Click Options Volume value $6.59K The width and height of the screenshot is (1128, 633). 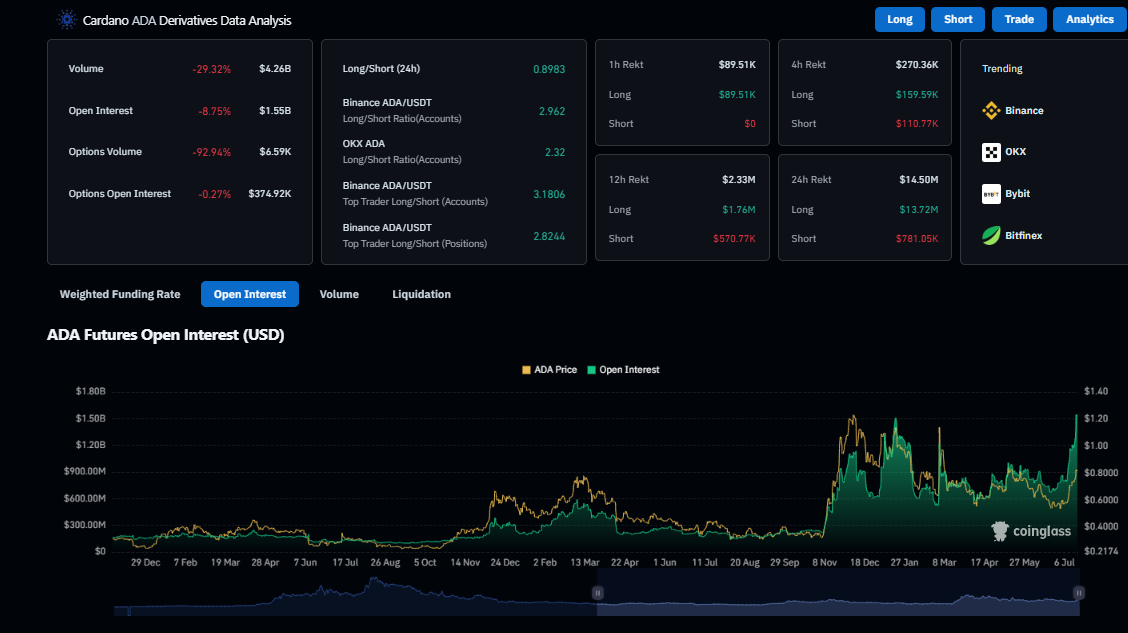click(x=275, y=152)
